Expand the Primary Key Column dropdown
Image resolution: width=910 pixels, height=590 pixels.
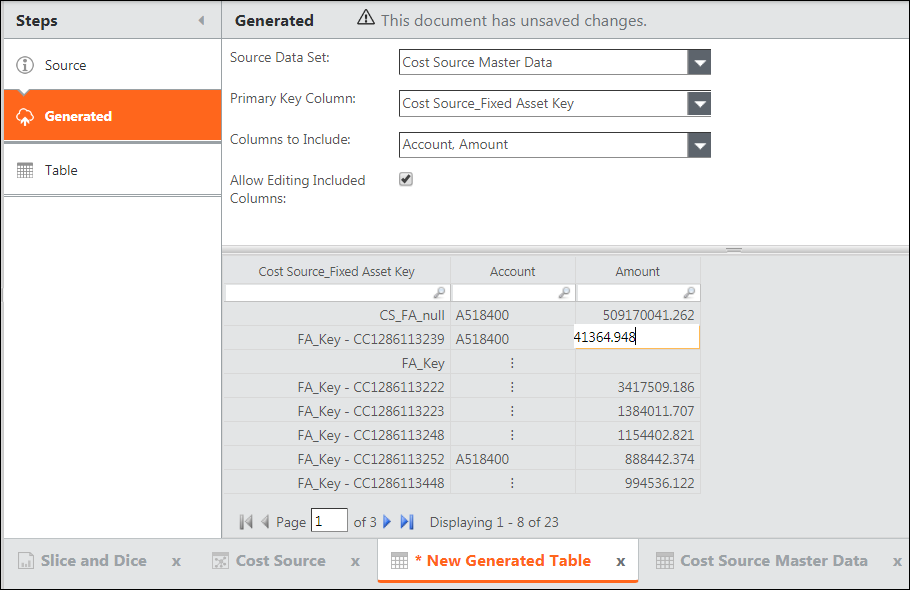699,103
